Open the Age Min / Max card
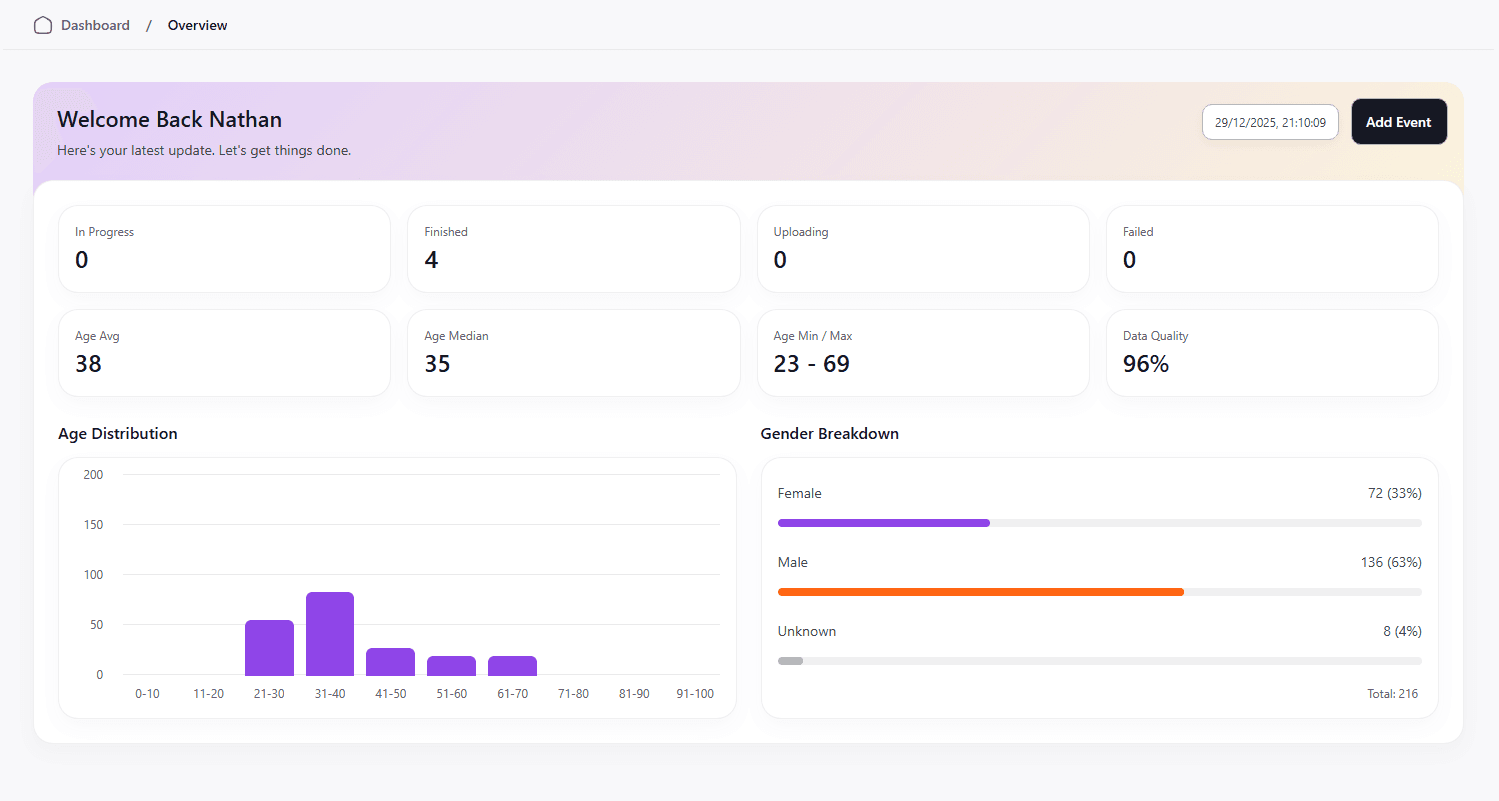Screen dimensions: 1499x801 [x=922, y=353]
